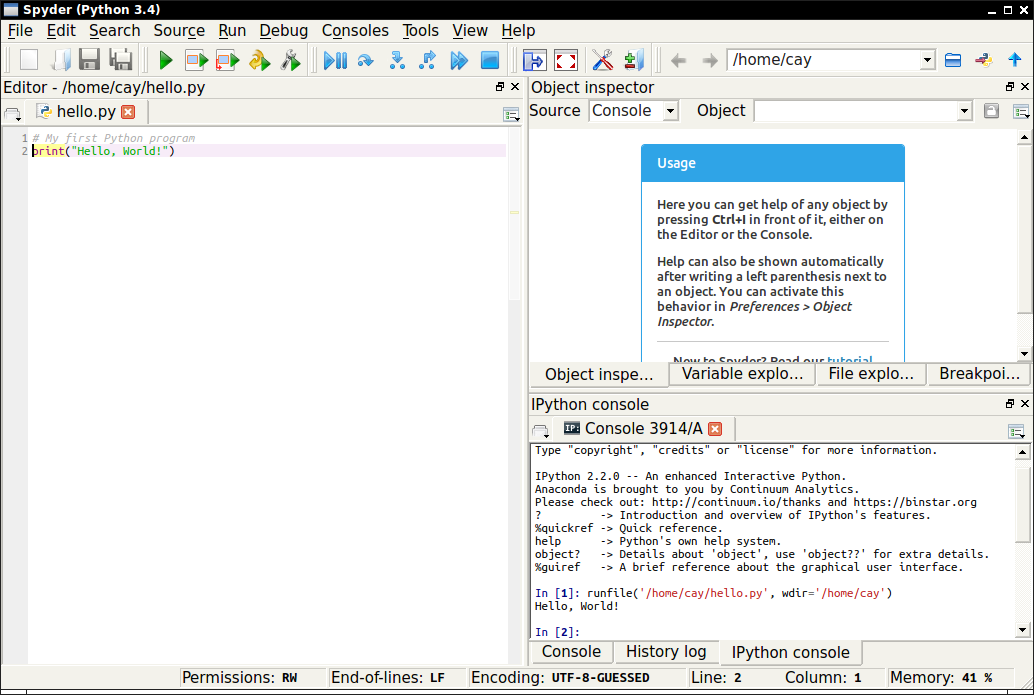Image resolution: width=1034 pixels, height=695 pixels.
Task: Switch to the Console tab
Action: pos(571,651)
